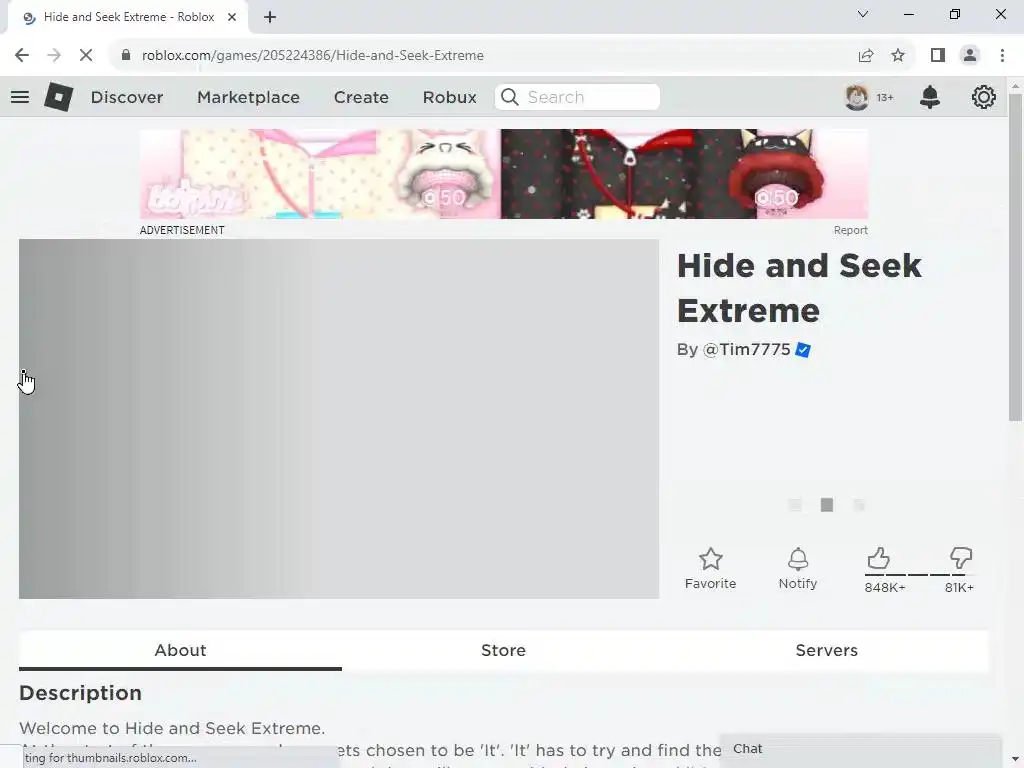1024x768 pixels.
Task: Go back in the browser
Action: 22,56
